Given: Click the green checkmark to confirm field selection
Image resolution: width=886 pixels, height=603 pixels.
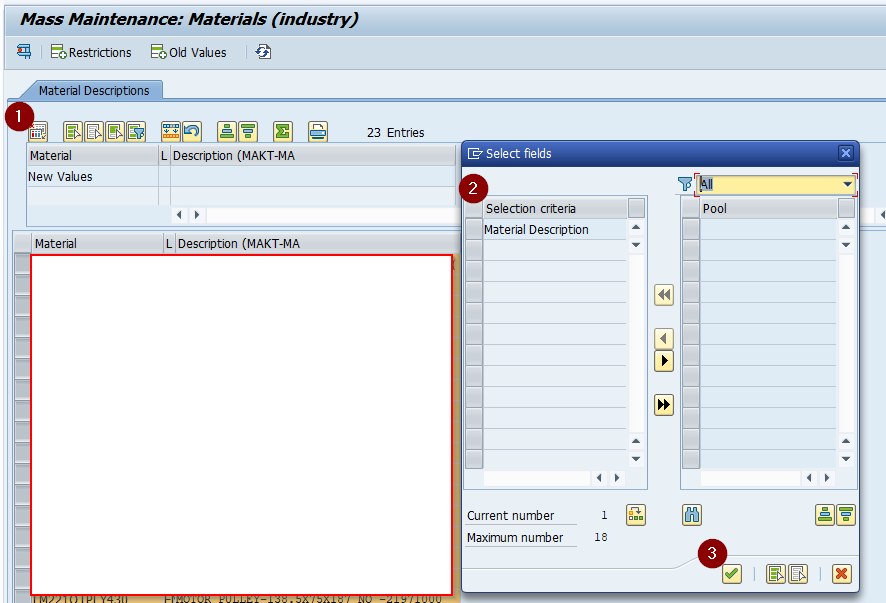Looking at the screenshot, I should 732,573.
